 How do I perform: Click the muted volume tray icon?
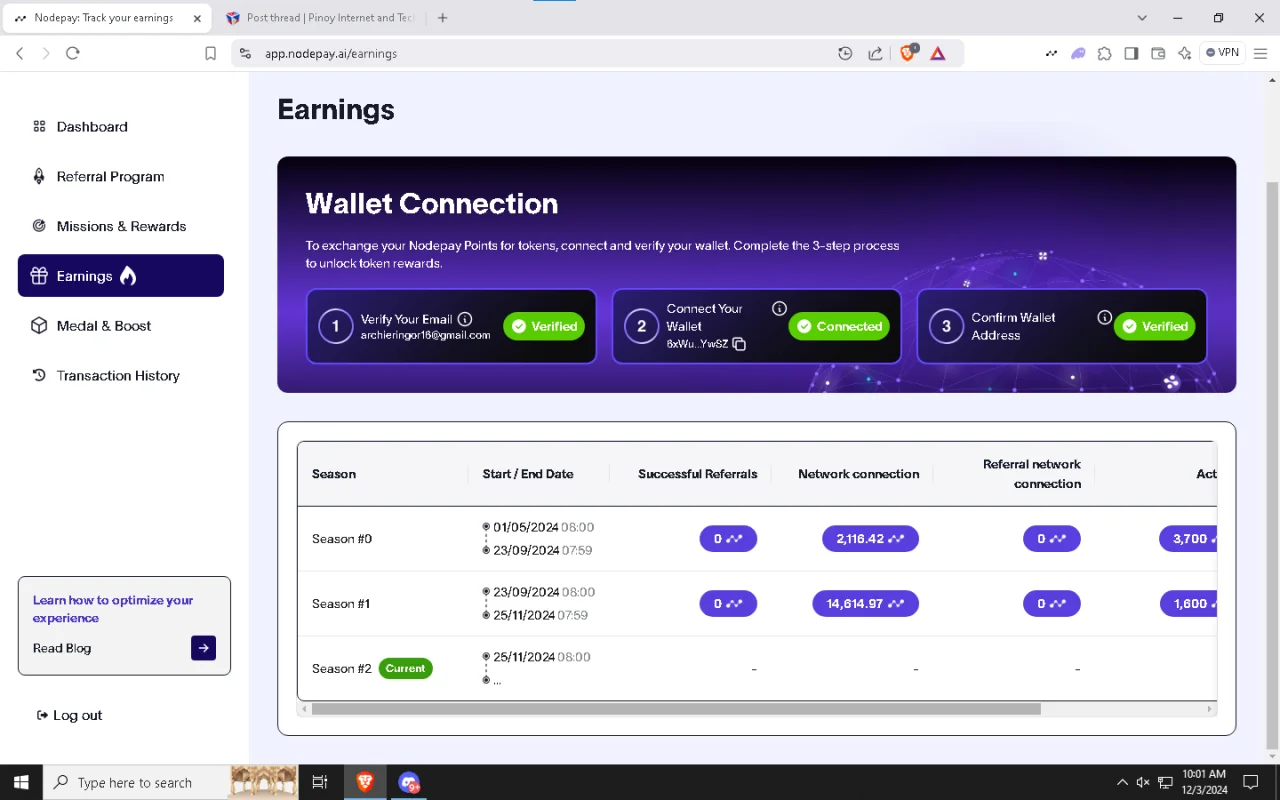[1143, 782]
